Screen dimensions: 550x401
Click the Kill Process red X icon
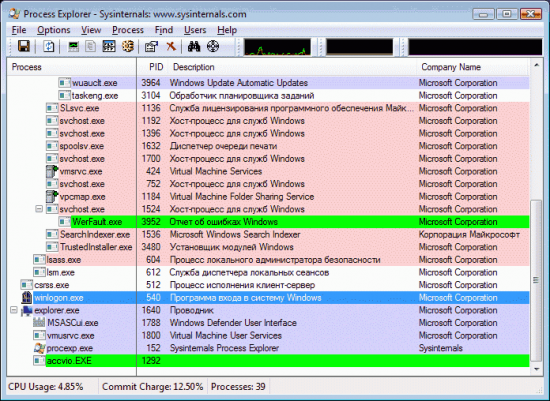point(171,46)
